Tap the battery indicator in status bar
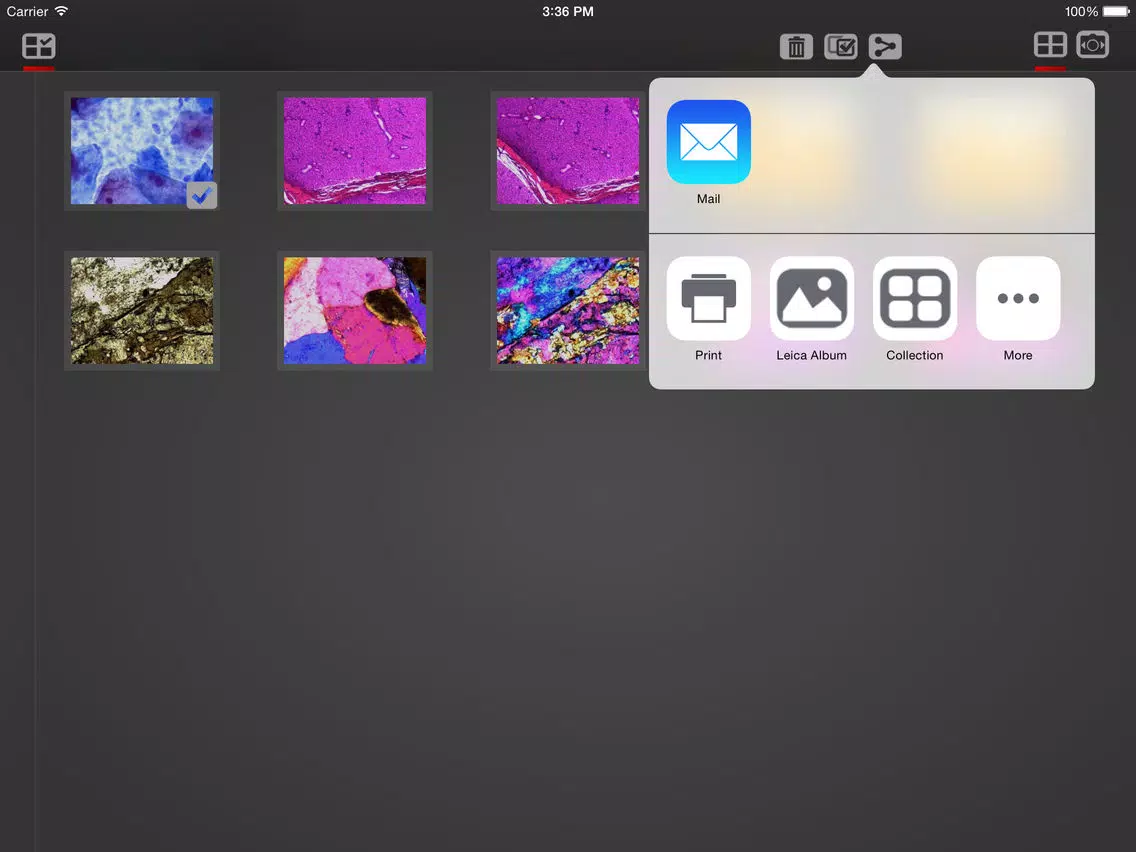 pyautogui.click(x=1116, y=12)
